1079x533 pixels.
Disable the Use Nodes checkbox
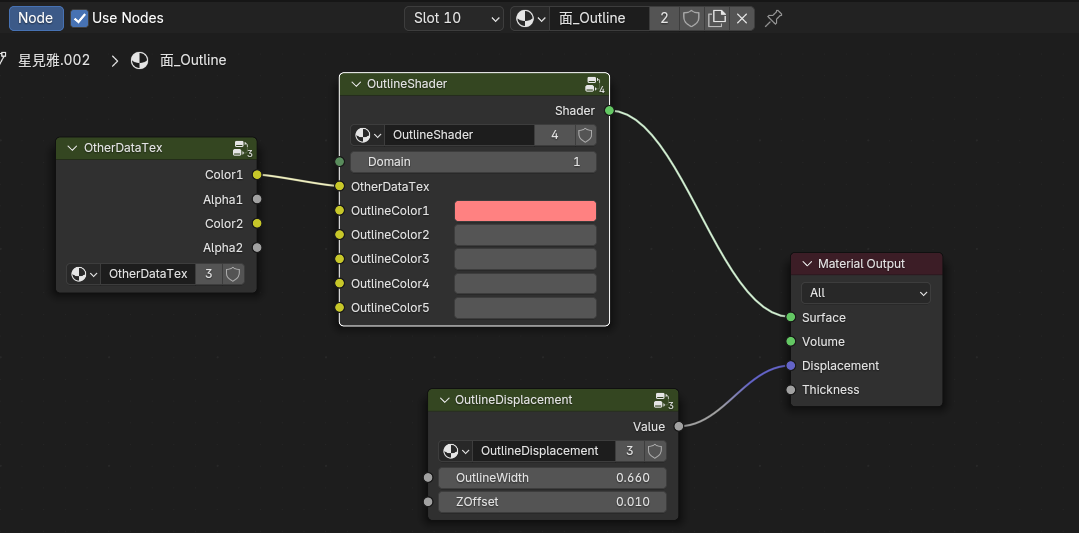tap(80, 18)
